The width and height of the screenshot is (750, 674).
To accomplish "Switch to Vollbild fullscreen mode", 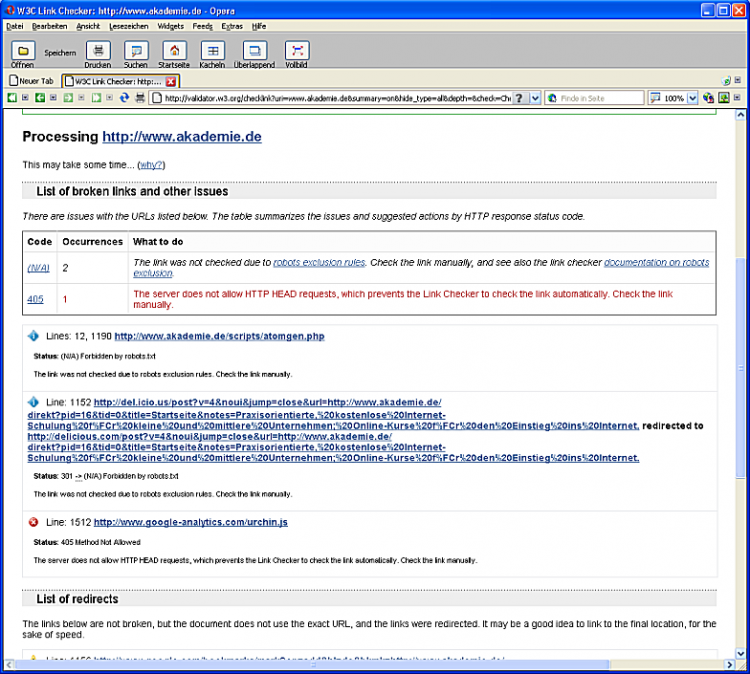I will pyautogui.click(x=297, y=51).
